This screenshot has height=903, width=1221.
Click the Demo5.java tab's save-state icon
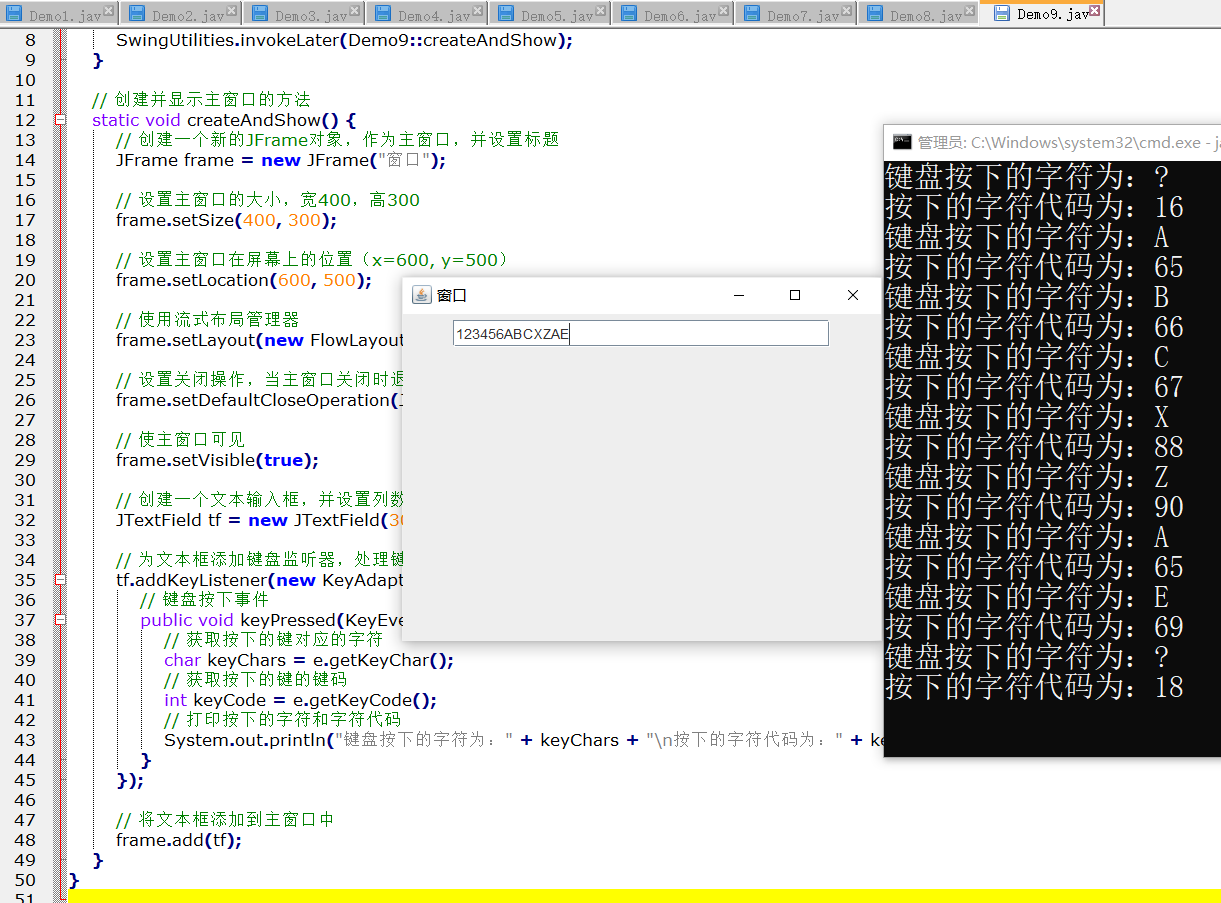[506, 14]
